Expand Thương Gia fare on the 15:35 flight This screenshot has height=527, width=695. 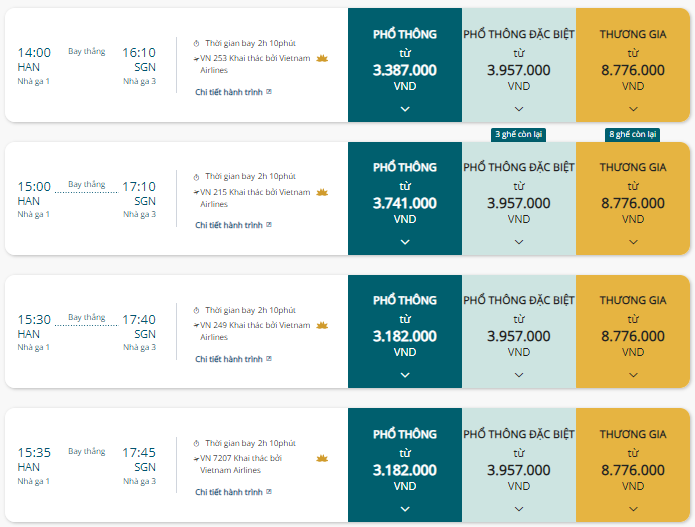point(633,508)
